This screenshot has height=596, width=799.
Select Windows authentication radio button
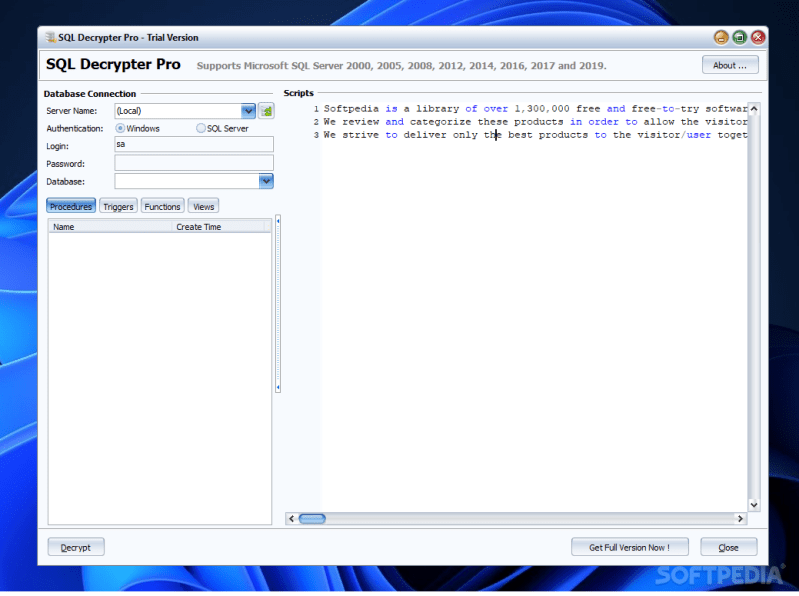coord(120,128)
